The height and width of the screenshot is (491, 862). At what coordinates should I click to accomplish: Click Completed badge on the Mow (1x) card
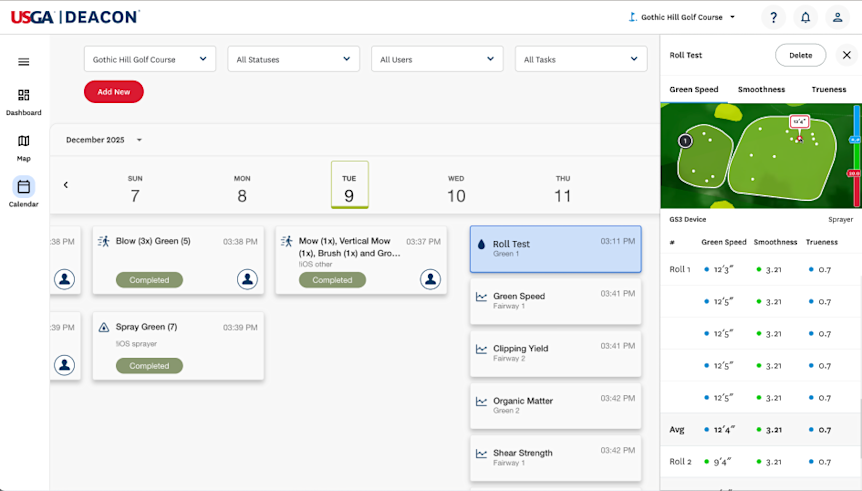(332, 280)
